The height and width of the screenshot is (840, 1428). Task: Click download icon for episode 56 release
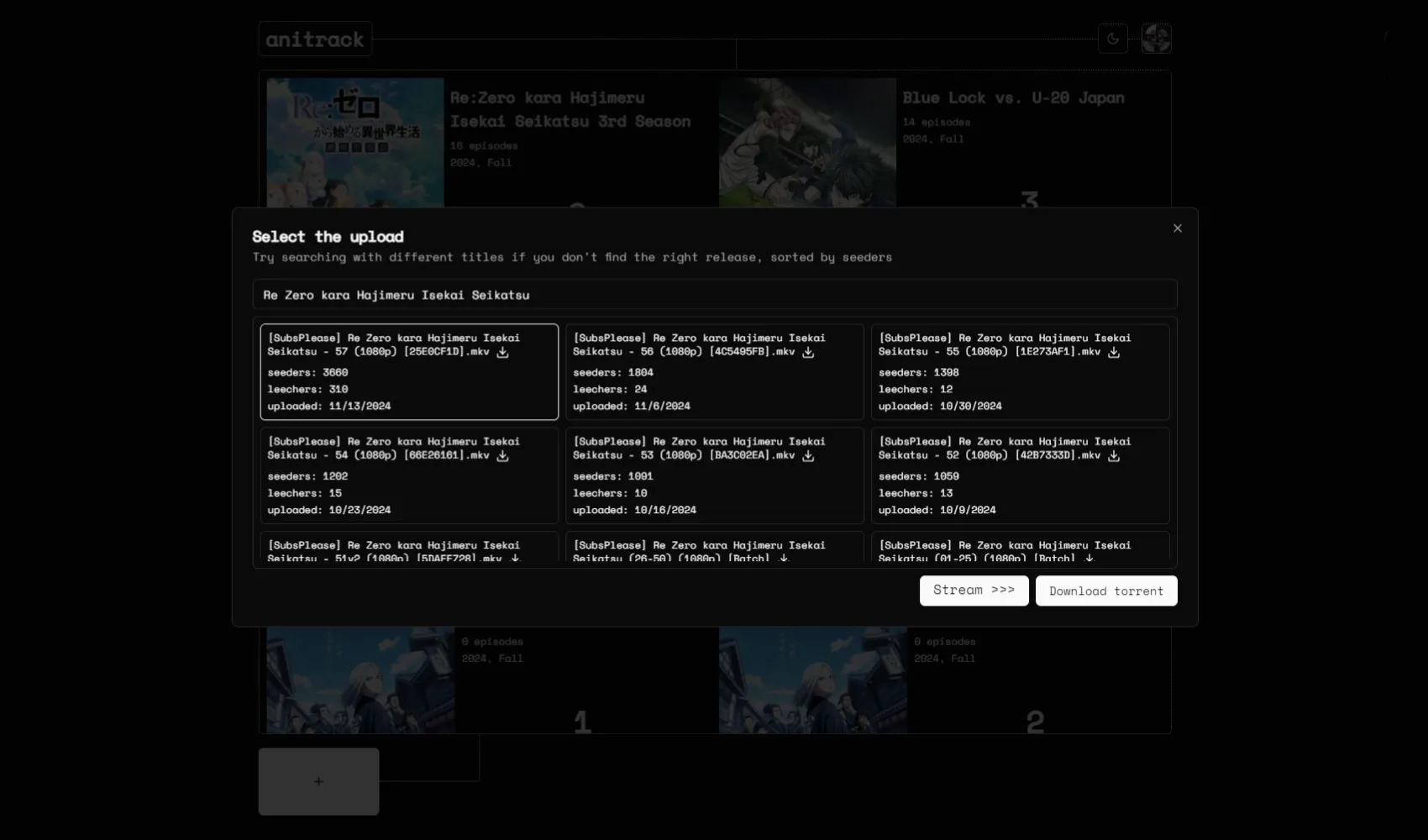[x=808, y=352]
